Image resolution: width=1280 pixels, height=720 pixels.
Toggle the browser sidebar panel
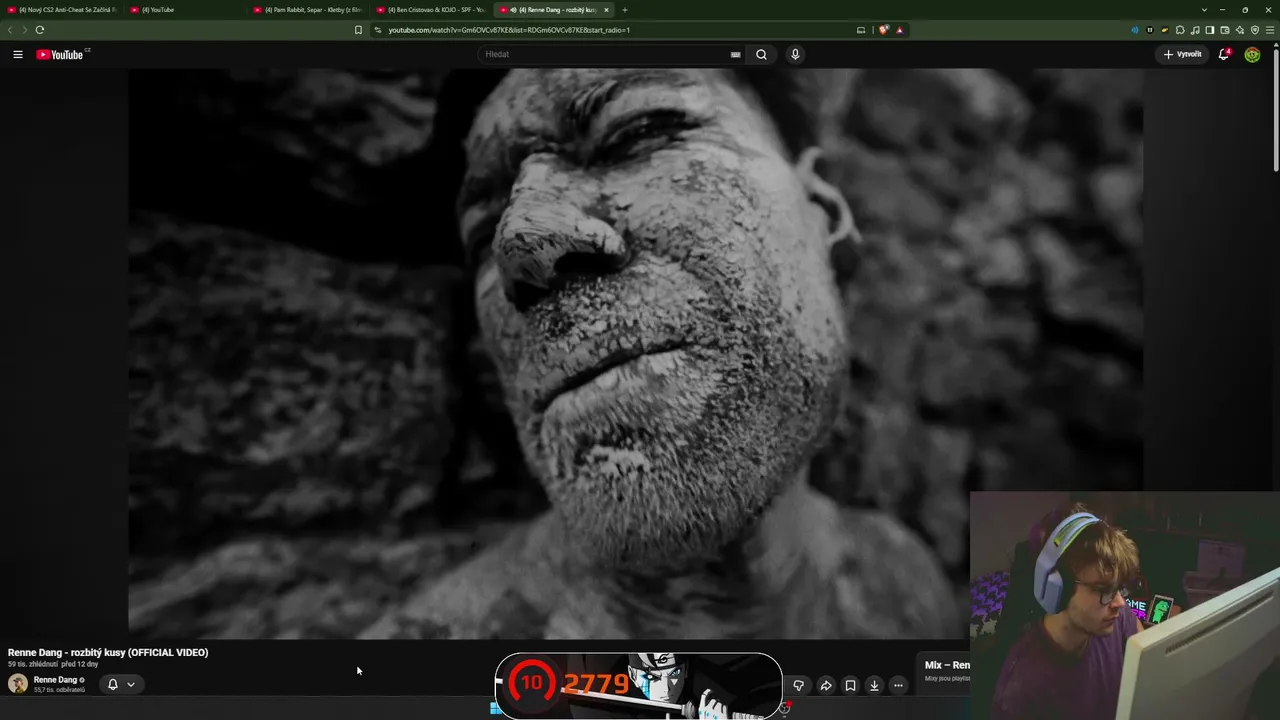click(1210, 30)
